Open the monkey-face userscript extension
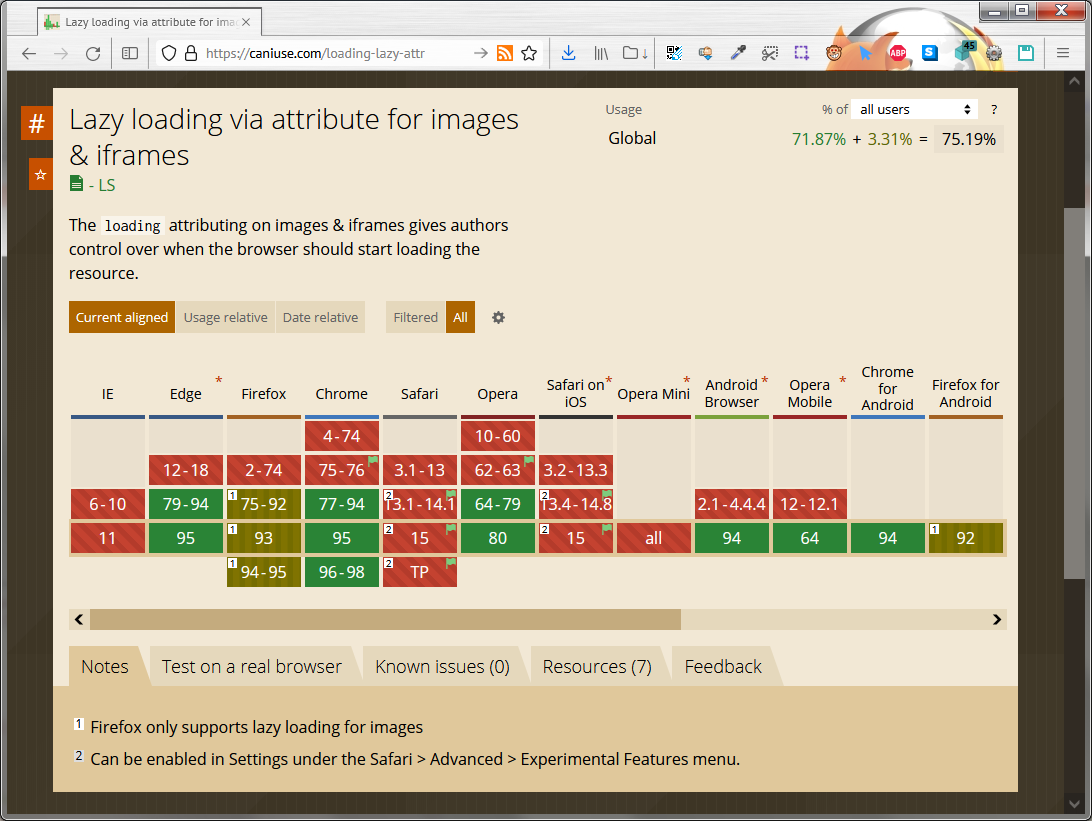 [x=834, y=53]
